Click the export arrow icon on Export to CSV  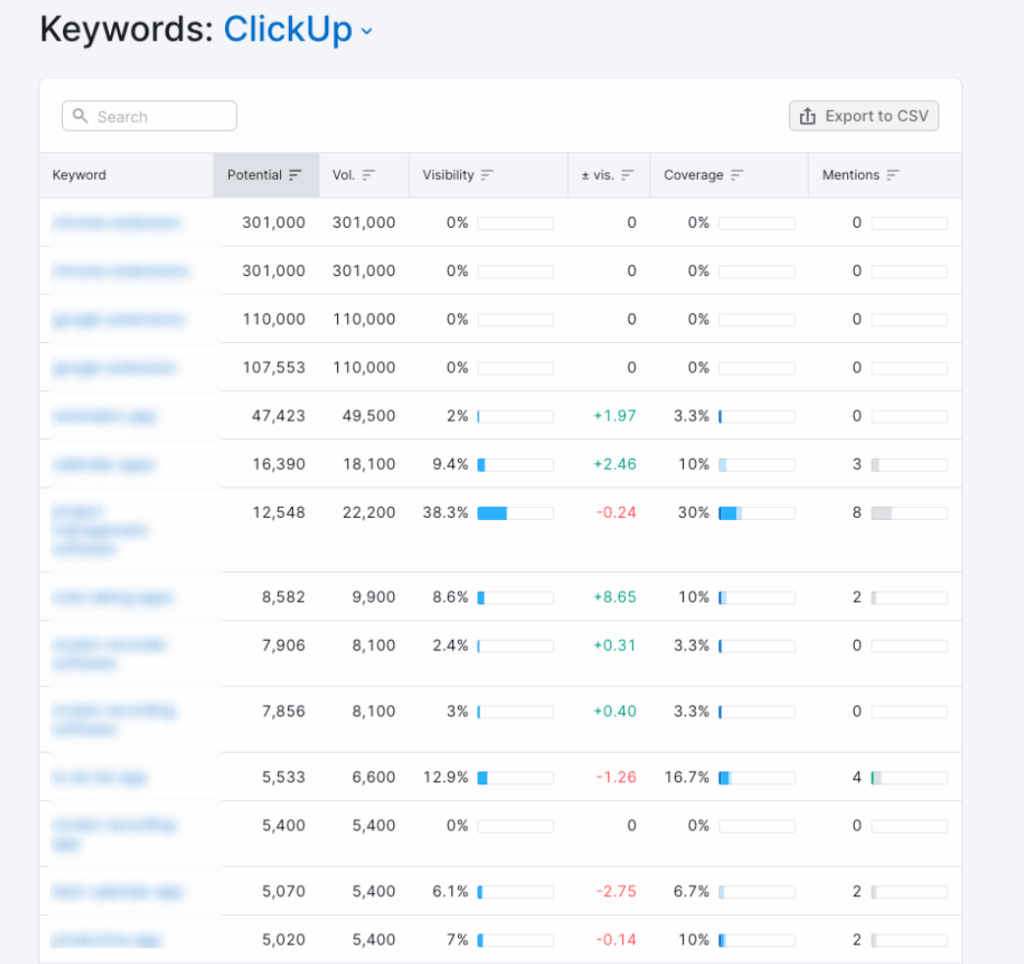point(807,115)
